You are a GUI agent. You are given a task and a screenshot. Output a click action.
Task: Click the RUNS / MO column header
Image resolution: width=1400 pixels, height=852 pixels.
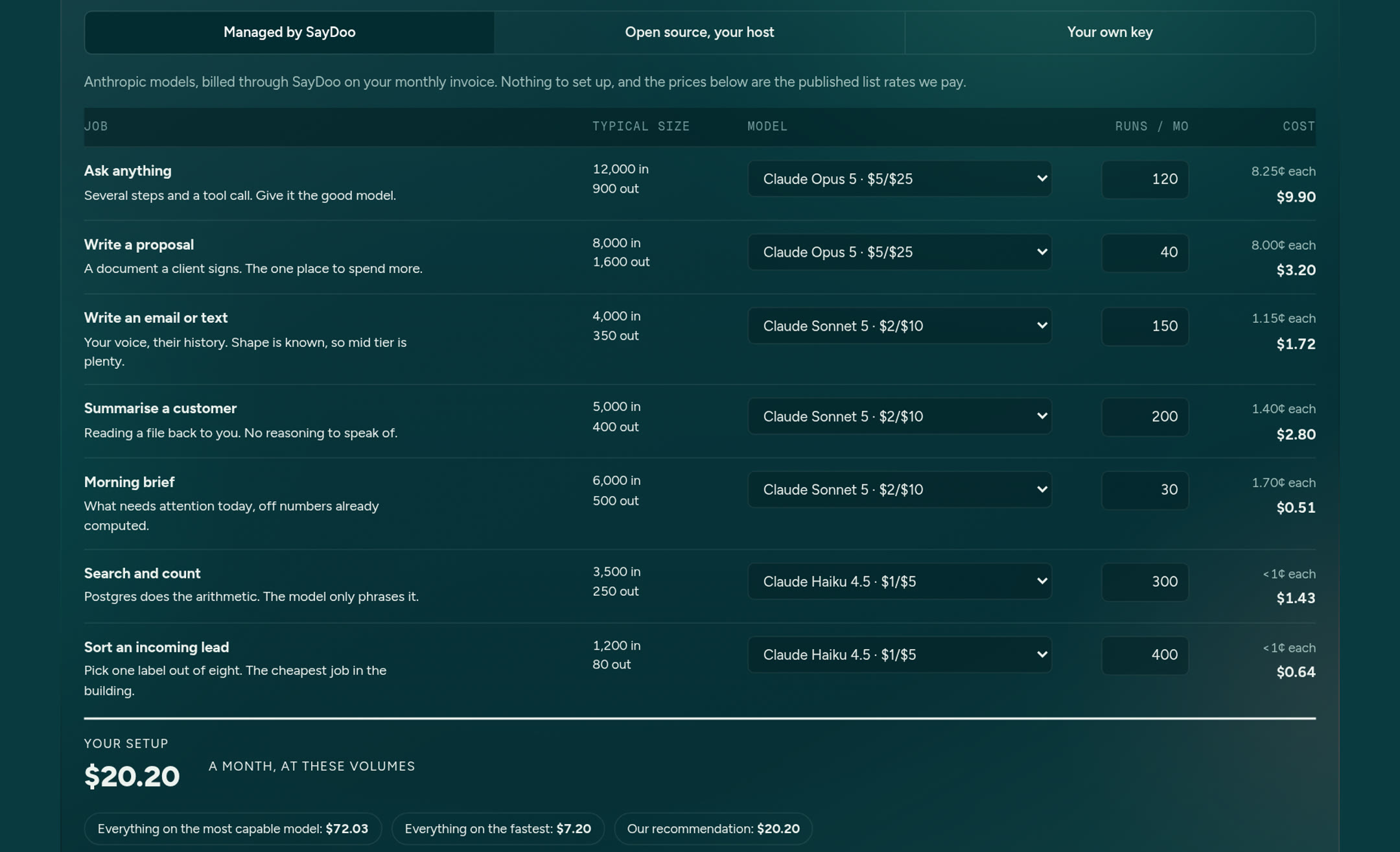click(1152, 126)
